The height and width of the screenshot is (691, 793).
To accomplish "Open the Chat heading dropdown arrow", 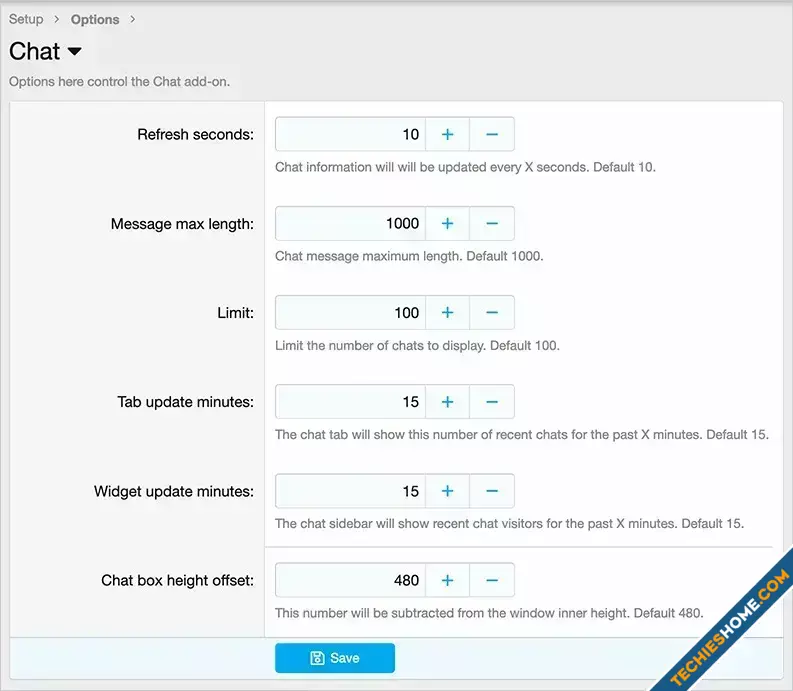I will pos(74,51).
